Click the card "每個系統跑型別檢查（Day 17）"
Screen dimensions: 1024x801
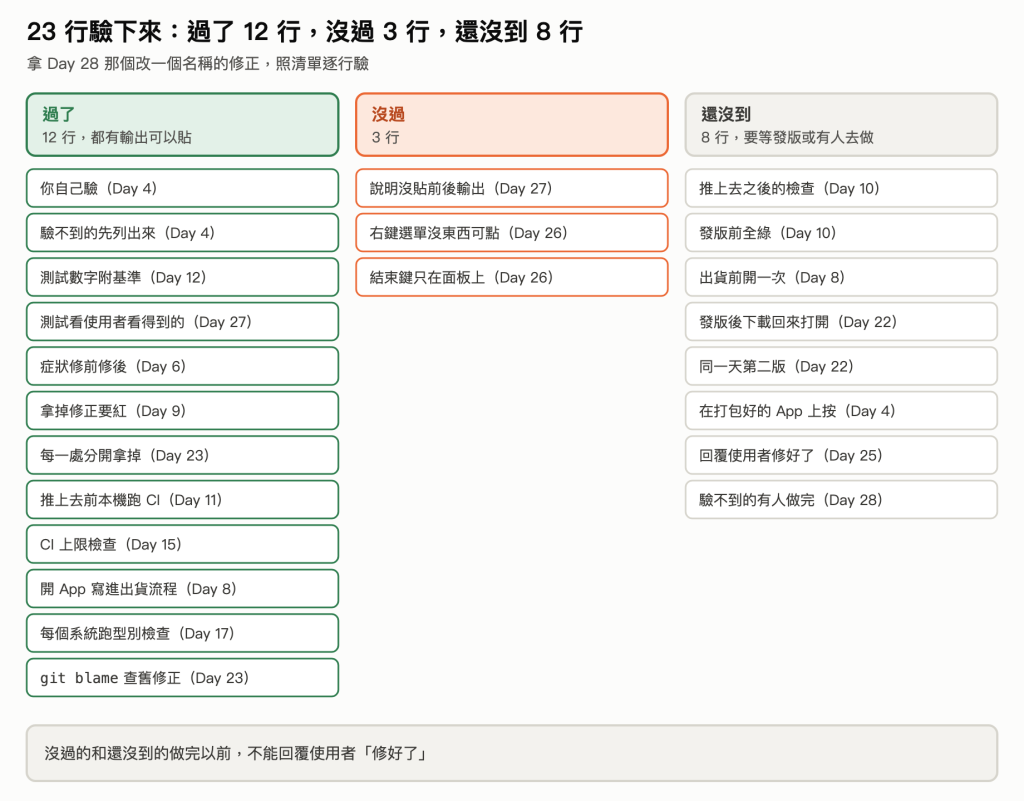[x=183, y=633]
